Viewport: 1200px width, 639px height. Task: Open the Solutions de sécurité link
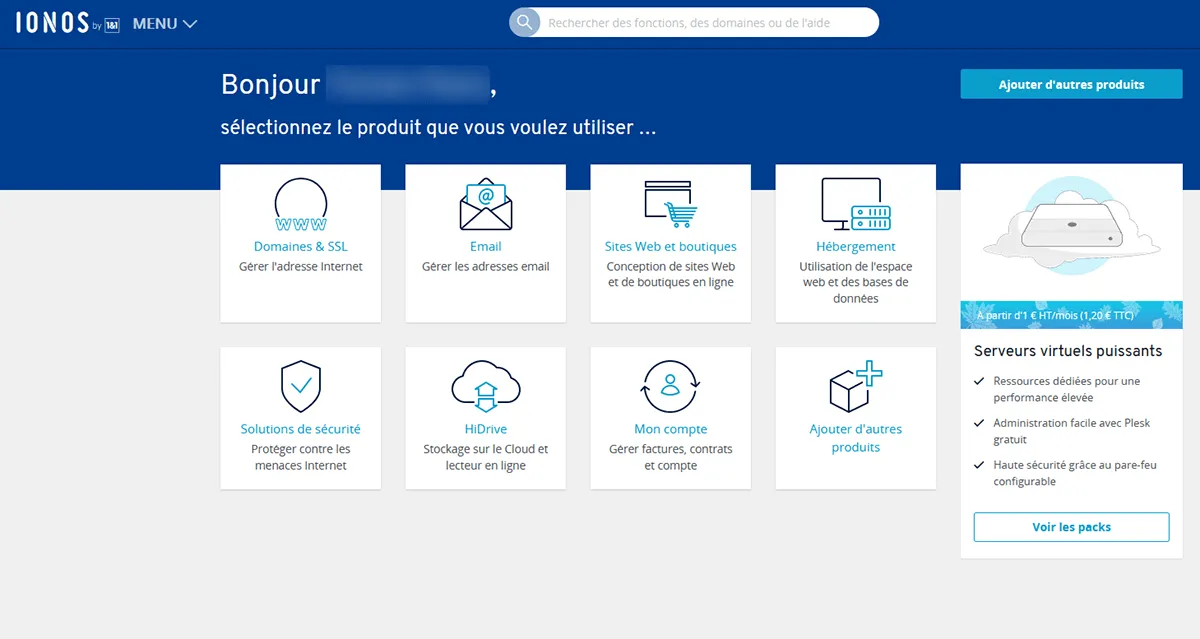point(300,429)
